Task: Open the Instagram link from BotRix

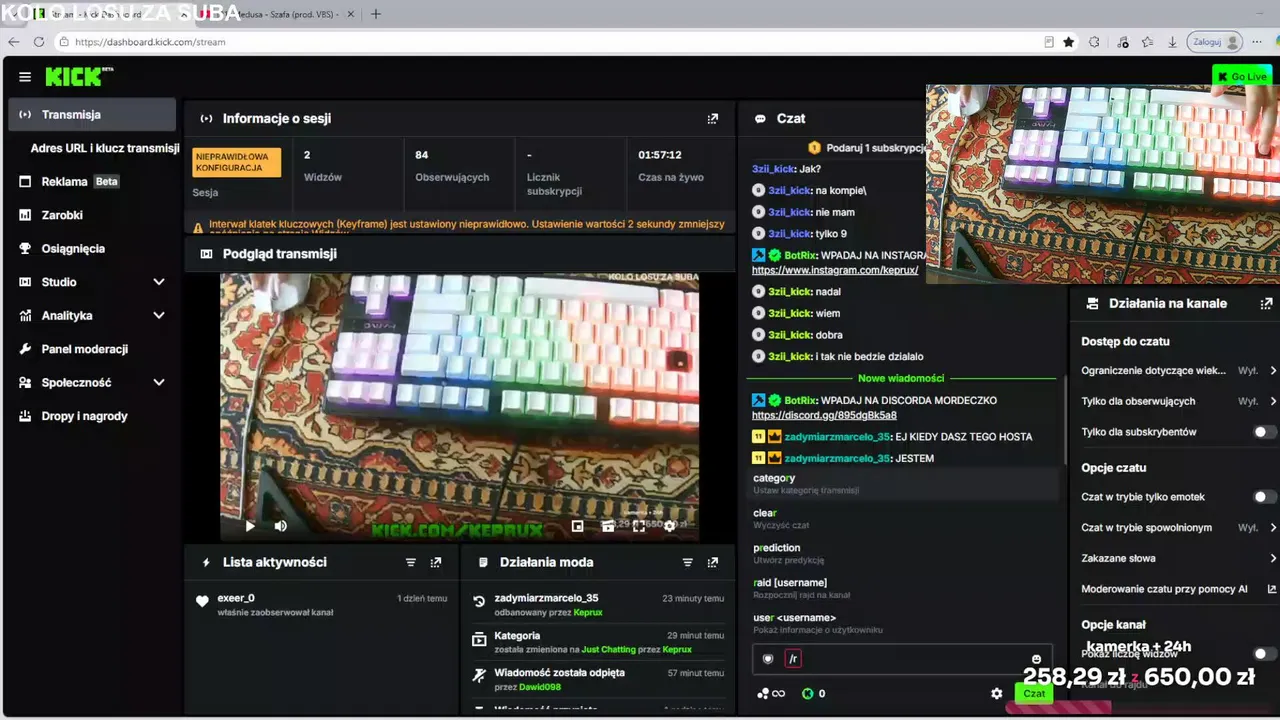Action: (835, 271)
